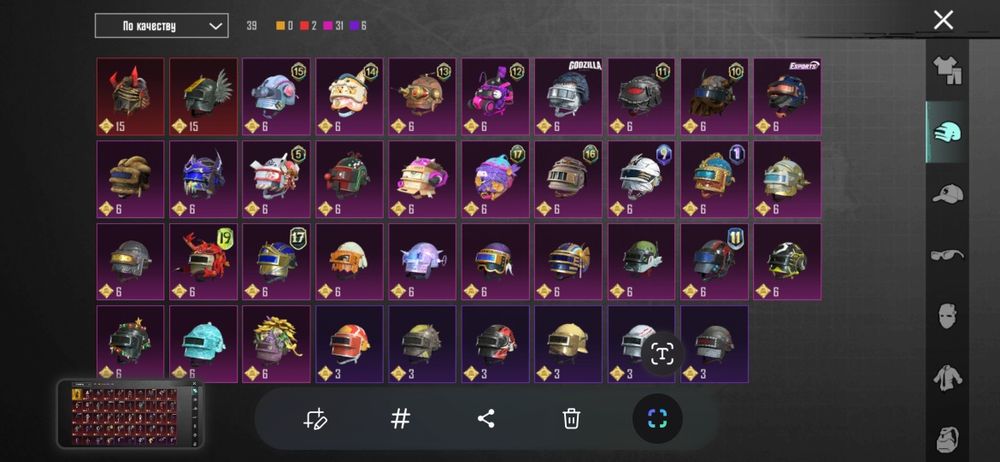
Task: Tap the share icon in screenshot toolbar
Action: coord(486,419)
